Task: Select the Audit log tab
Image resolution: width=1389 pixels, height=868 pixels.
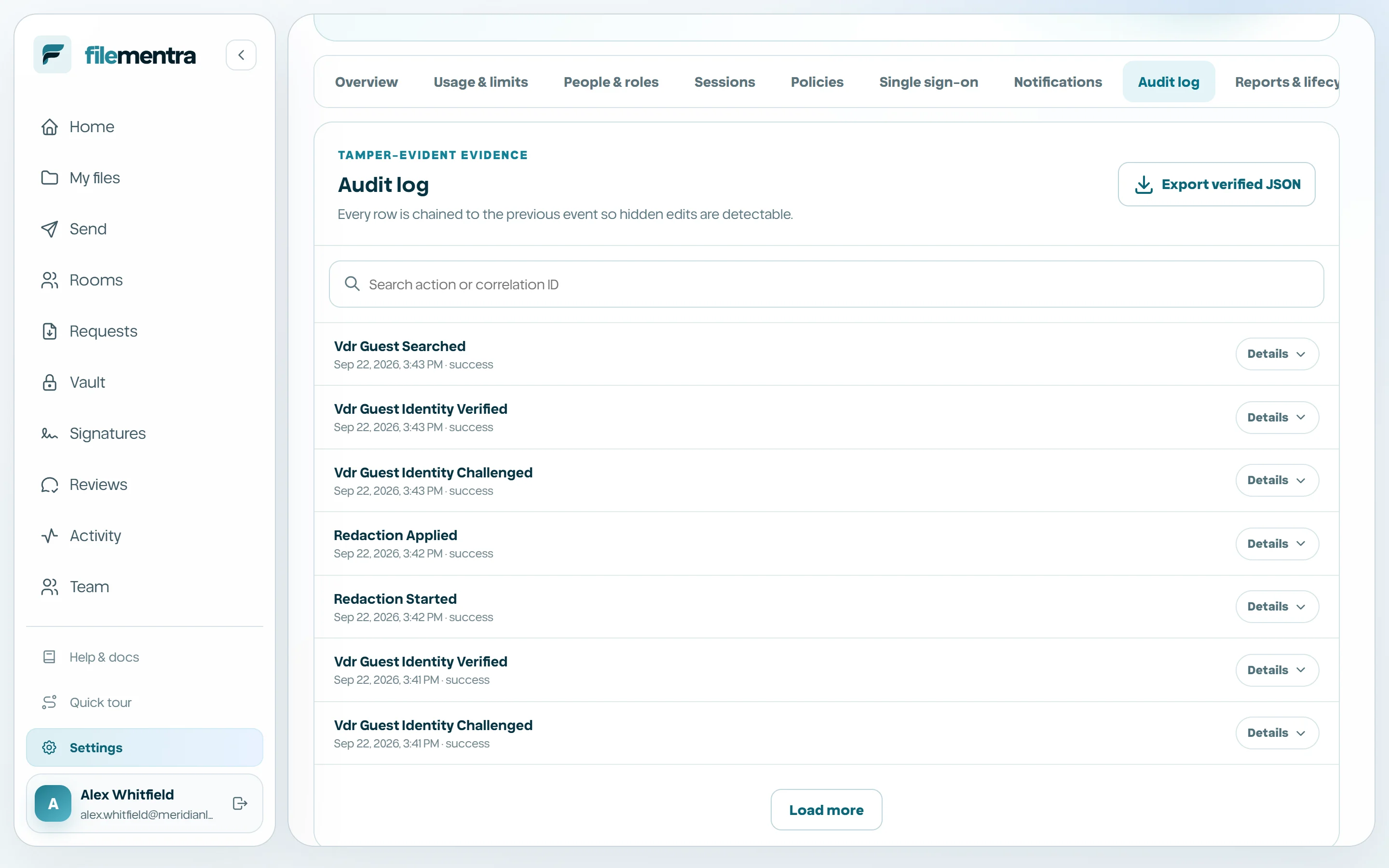Action: click(1169, 82)
